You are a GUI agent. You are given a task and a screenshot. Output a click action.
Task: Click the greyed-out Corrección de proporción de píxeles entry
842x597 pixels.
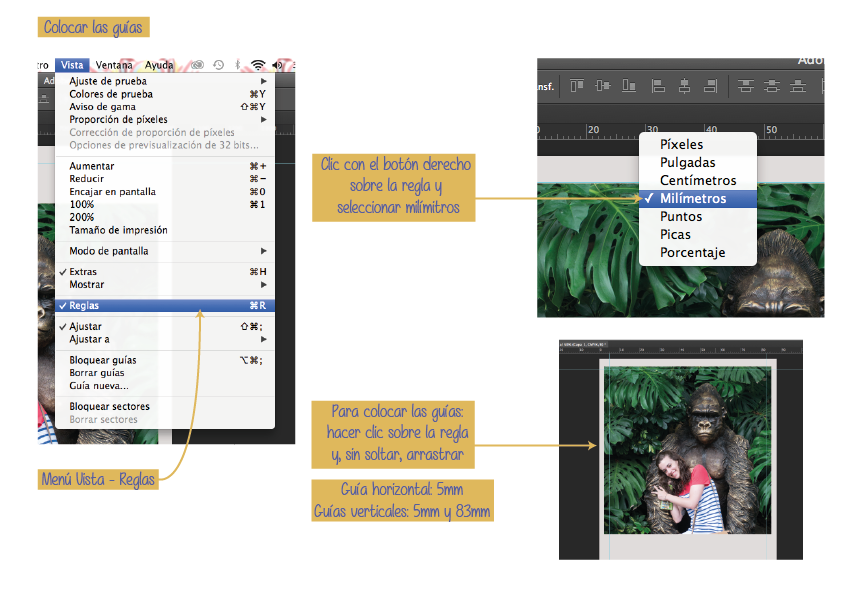pos(165,132)
